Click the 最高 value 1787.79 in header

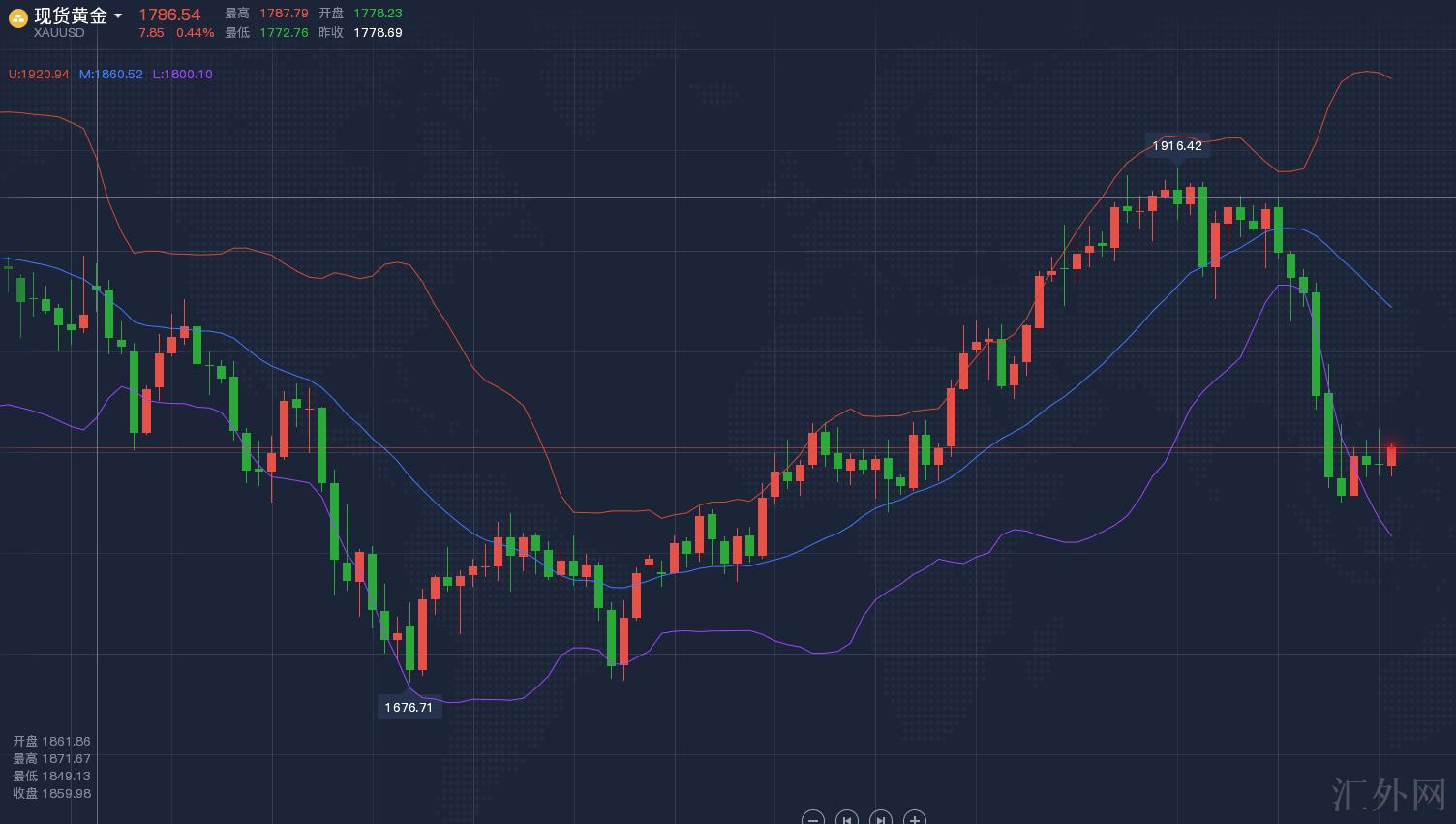click(284, 14)
